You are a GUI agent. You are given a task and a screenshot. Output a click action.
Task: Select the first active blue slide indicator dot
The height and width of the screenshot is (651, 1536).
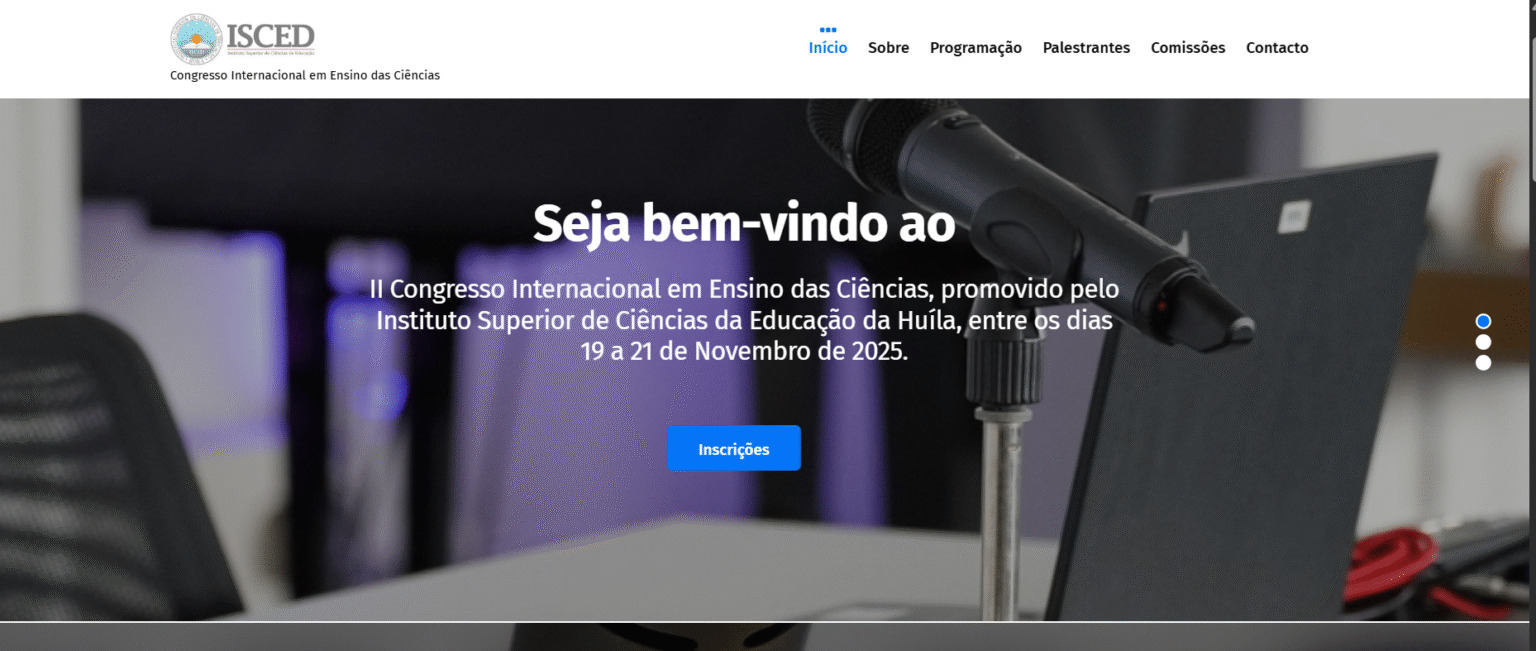(1483, 321)
